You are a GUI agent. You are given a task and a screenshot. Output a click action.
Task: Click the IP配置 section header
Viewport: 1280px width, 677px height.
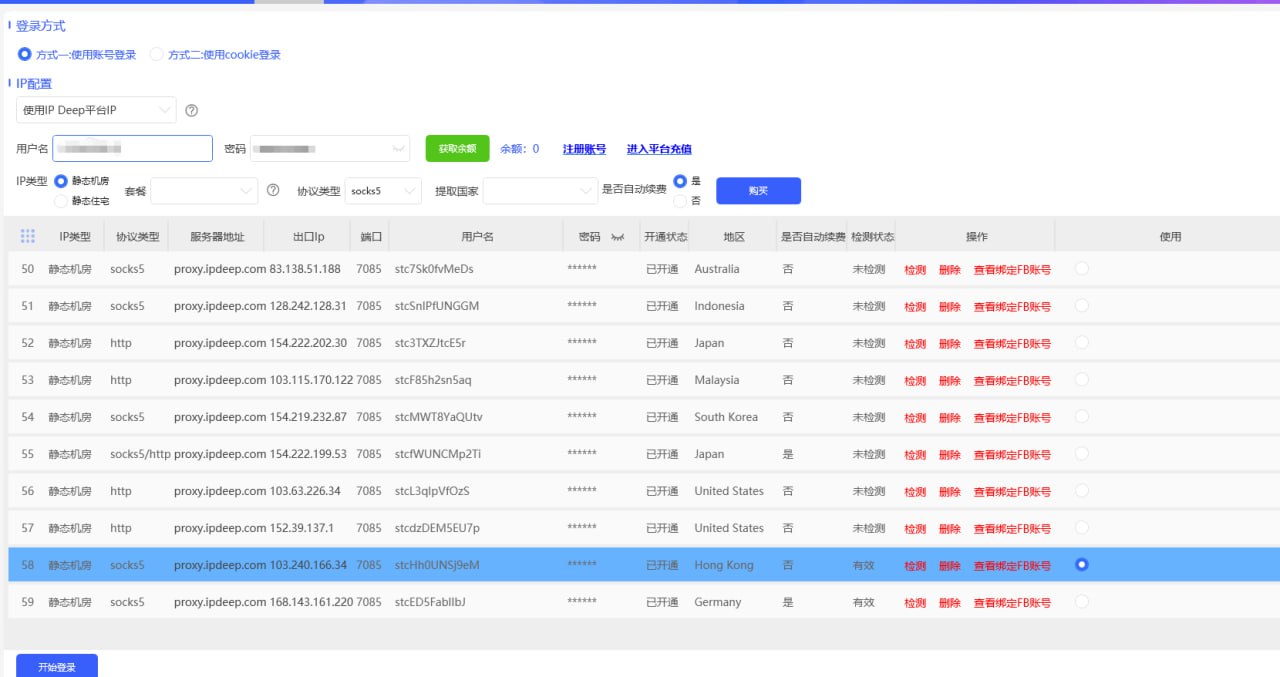point(34,83)
